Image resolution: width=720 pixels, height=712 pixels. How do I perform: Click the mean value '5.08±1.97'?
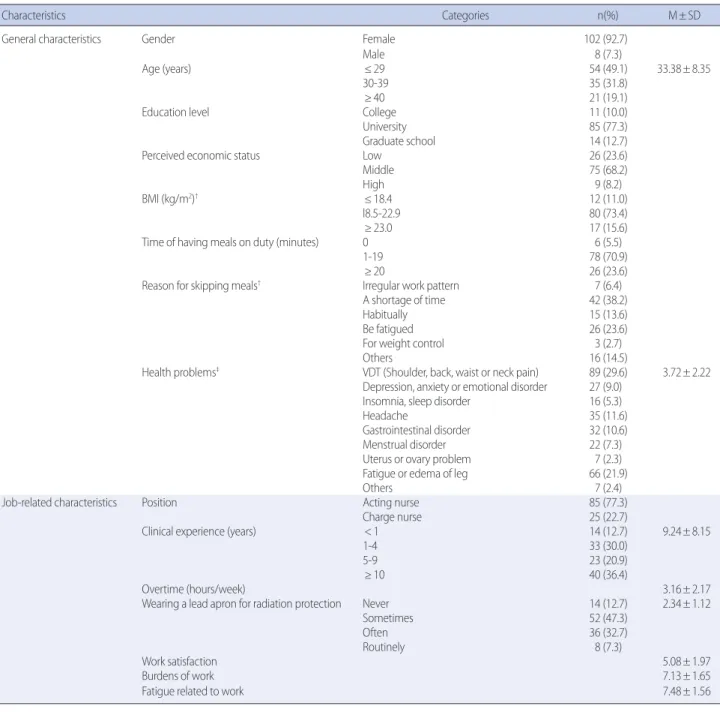[x=686, y=662]
